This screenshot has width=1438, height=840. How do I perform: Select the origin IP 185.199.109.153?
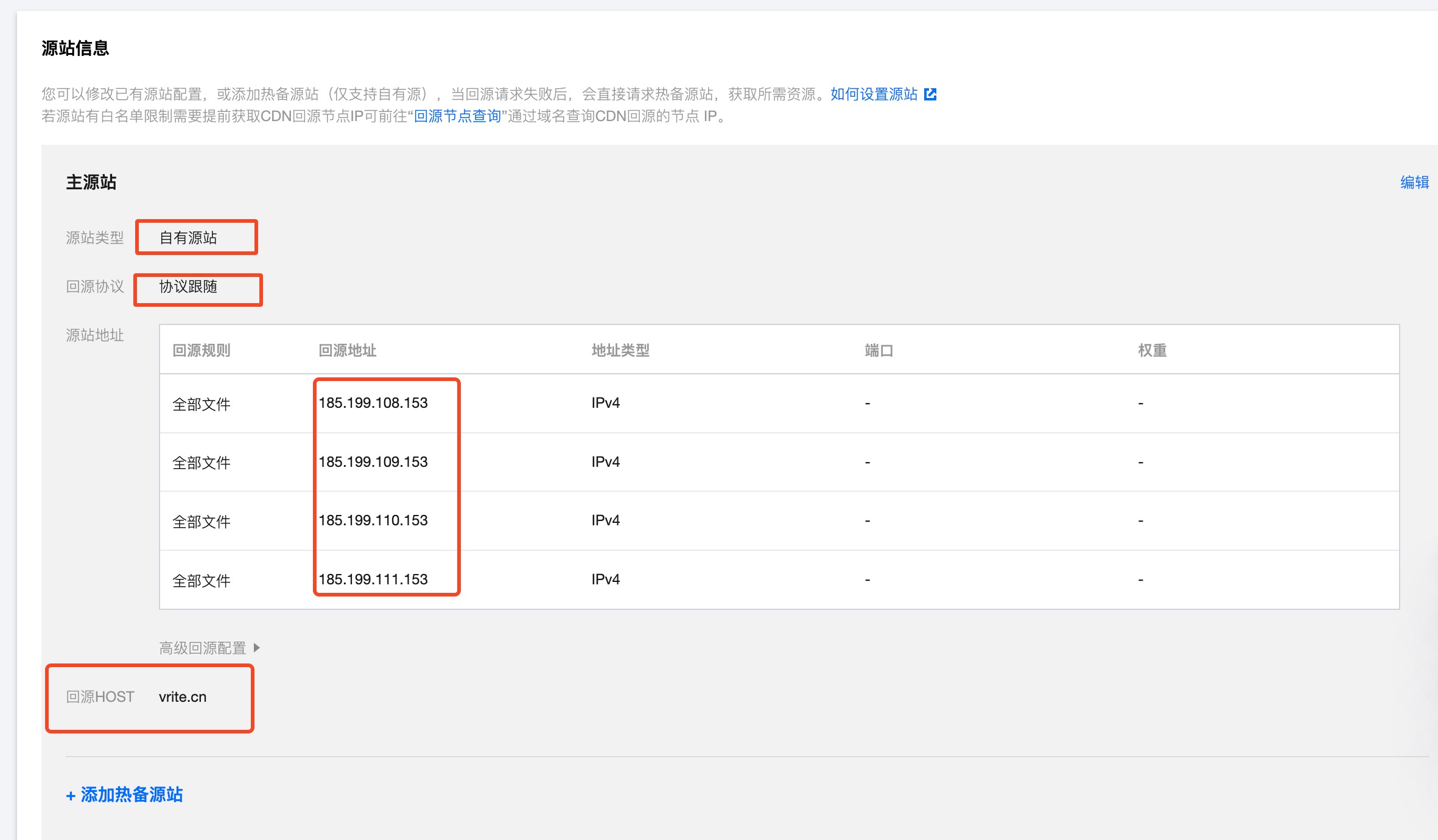[x=373, y=462]
